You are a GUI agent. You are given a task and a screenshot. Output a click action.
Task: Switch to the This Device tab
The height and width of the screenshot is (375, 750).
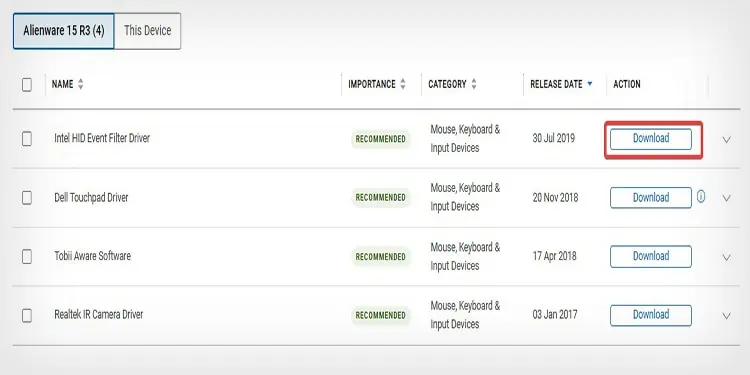(147, 31)
